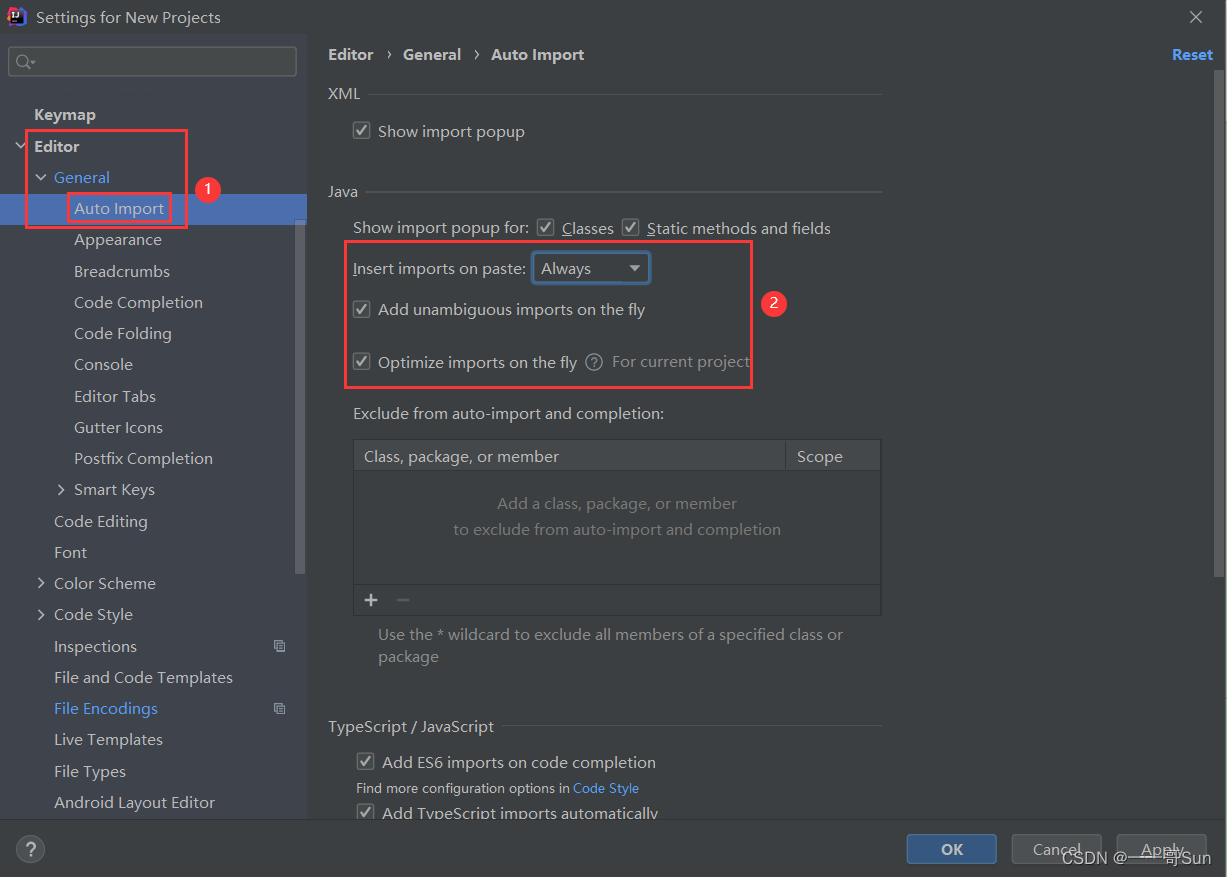Toggle Static methods and fields checkbox
The width and height of the screenshot is (1227, 877).
[631, 228]
